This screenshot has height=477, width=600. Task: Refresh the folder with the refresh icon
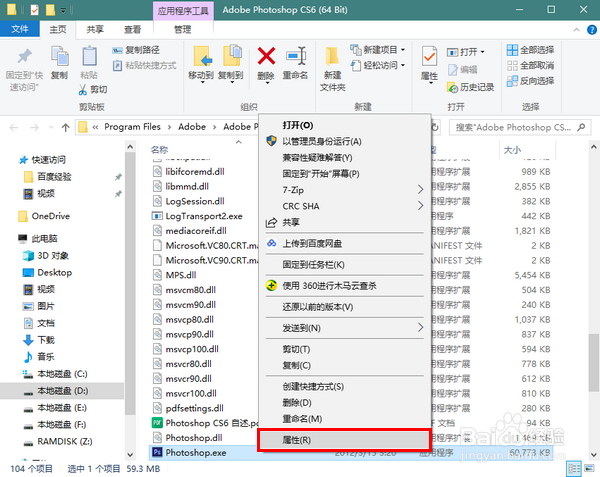point(435,127)
